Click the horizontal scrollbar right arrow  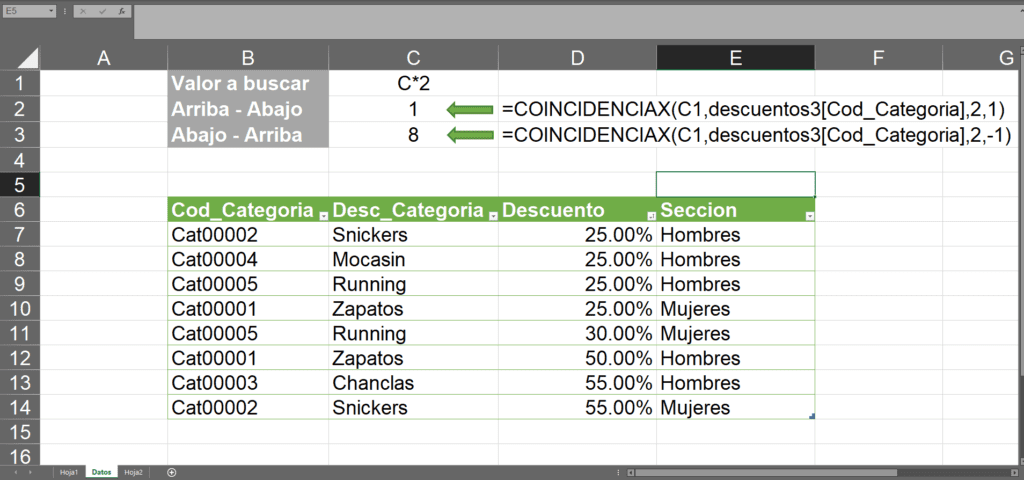pyautogui.click(x=1014, y=473)
